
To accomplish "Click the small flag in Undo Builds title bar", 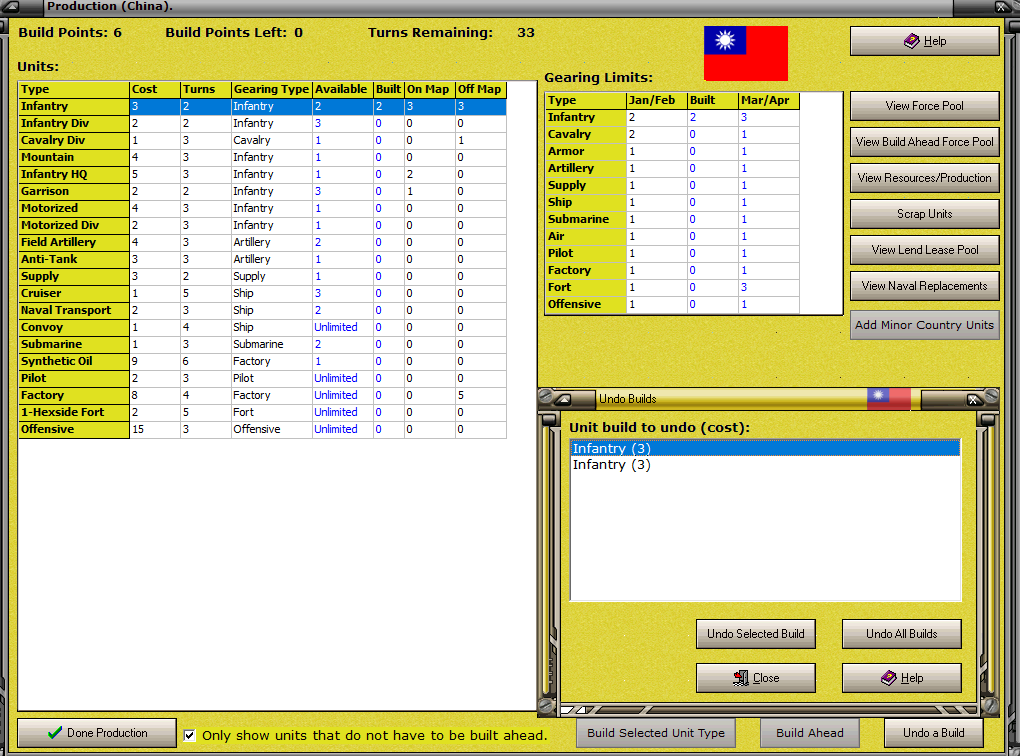I will pyautogui.click(x=889, y=398).
